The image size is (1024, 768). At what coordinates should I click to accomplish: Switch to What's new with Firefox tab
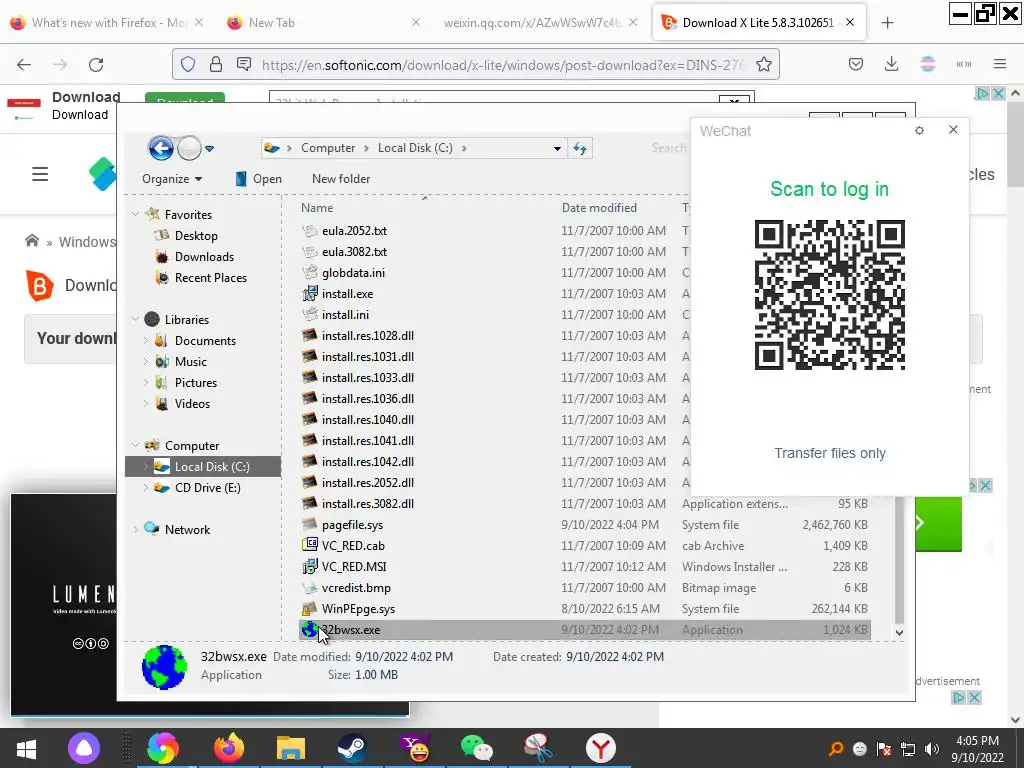tap(106, 23)
